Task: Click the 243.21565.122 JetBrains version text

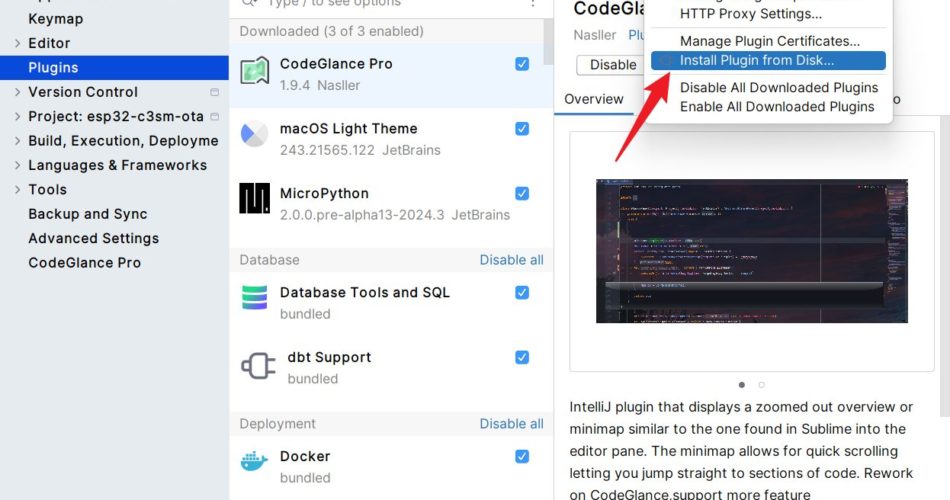Action: tap(360, 150)
